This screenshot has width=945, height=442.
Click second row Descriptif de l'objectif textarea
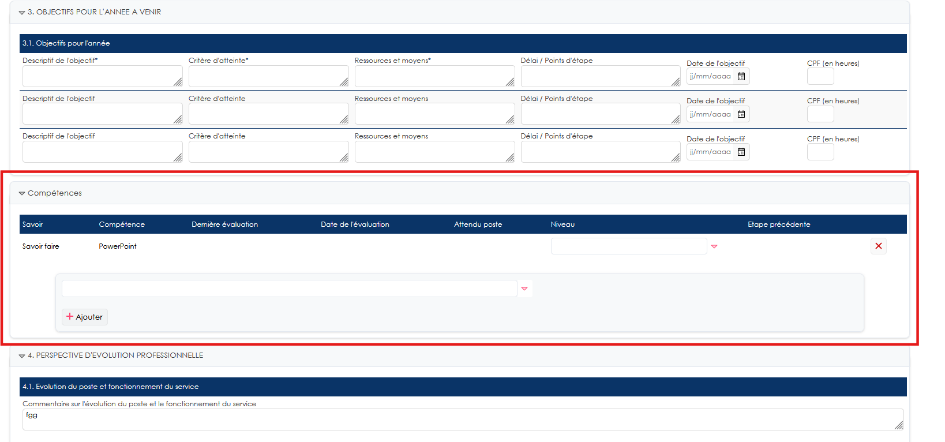click(102, 114)
